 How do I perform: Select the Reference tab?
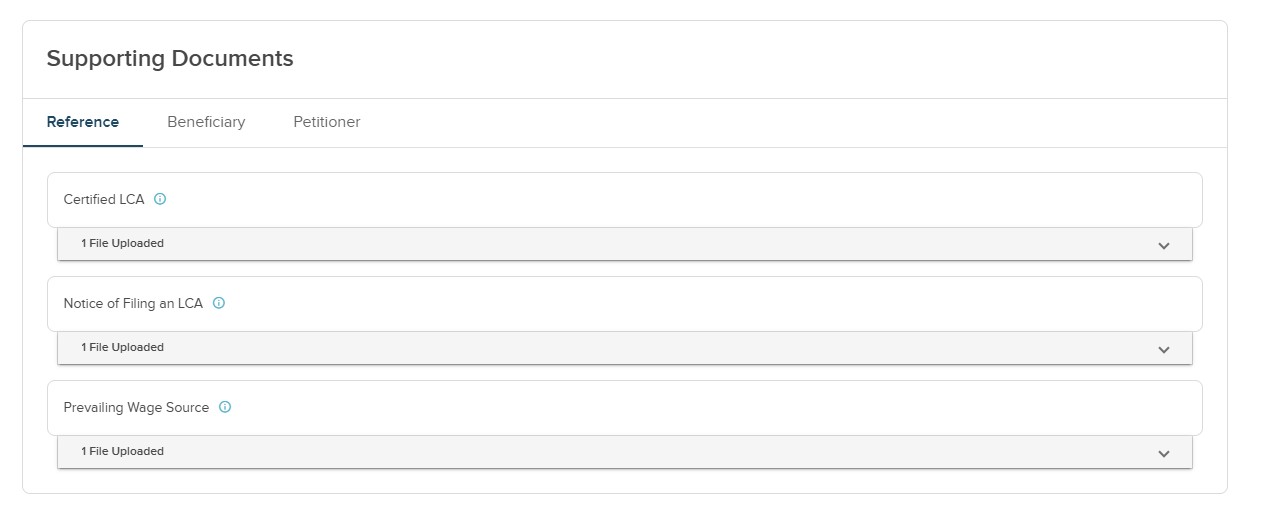[83, 122]
